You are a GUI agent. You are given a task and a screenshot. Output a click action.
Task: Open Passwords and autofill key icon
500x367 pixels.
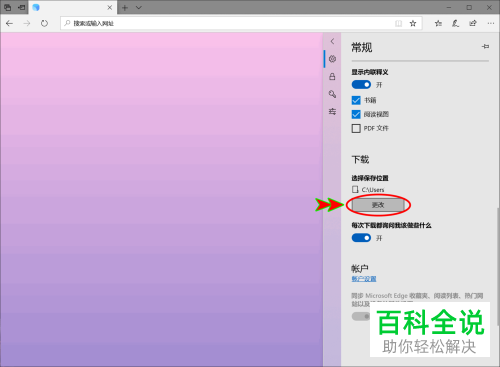[332, 94]
